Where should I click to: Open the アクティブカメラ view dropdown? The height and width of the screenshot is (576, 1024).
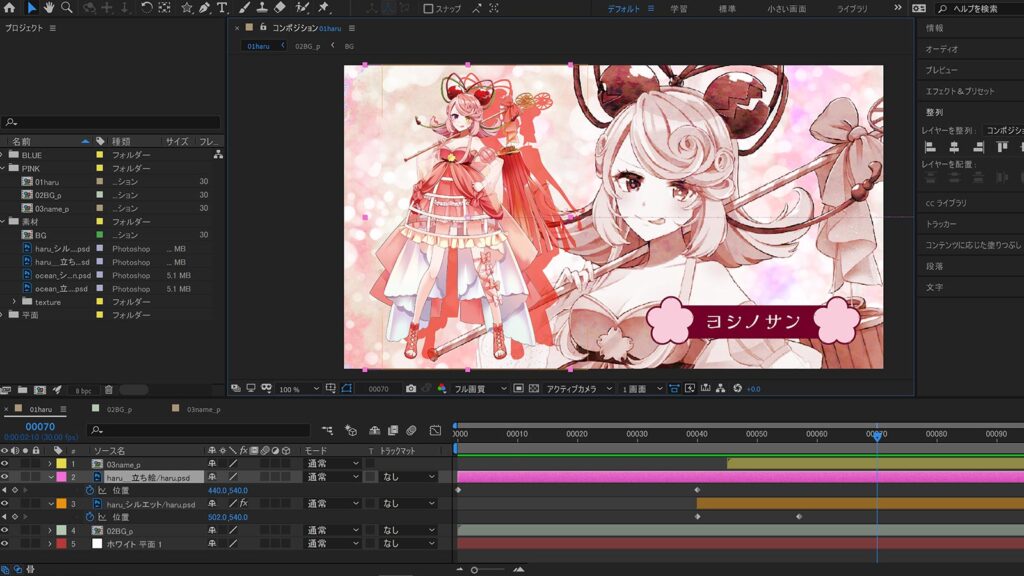click(x=579, y=389)
